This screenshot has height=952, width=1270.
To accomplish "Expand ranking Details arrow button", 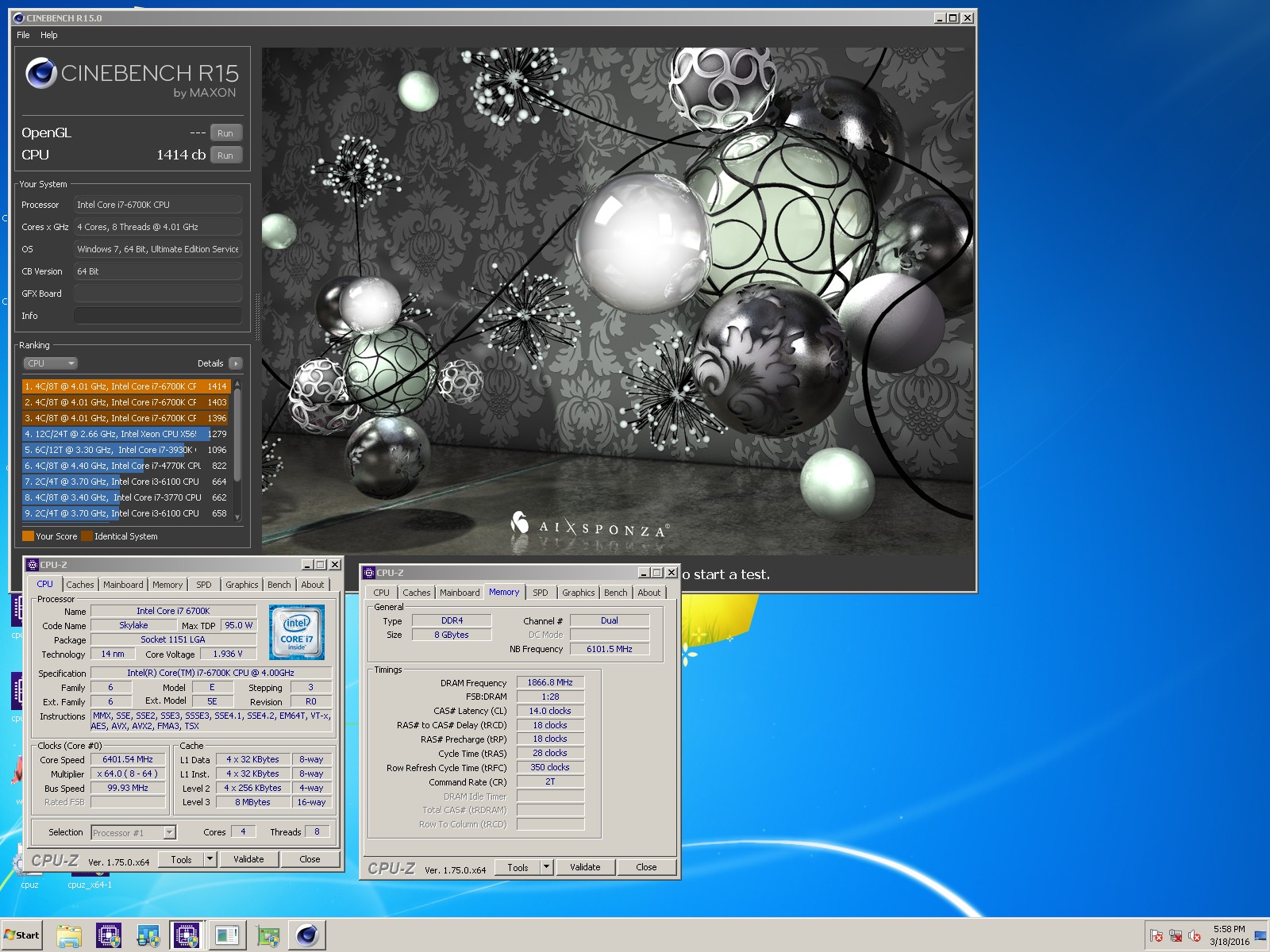I will coord(235,363).
